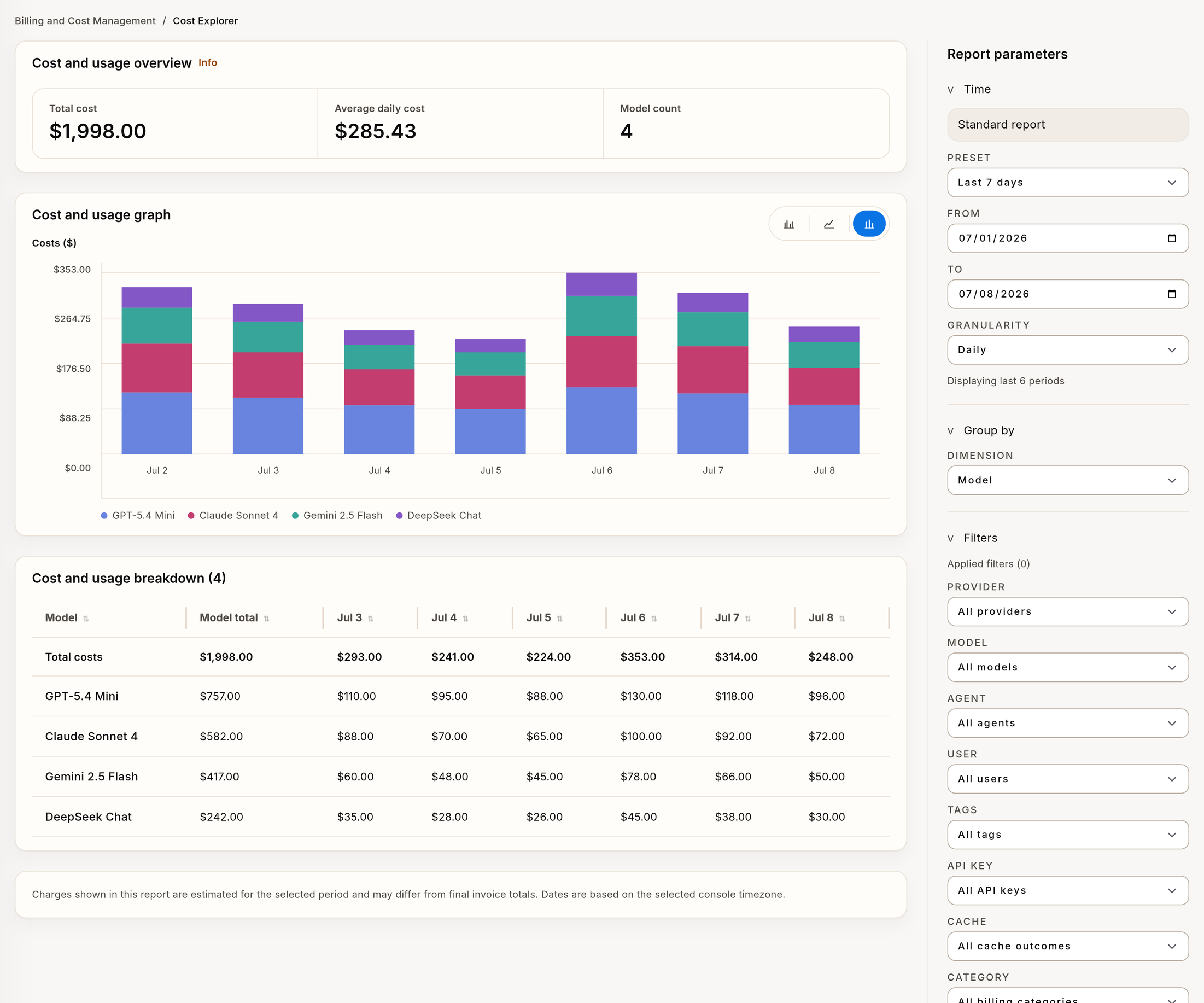Image resolution: width=1204 pixels, height=1003 pixels.
Task: Open the All agents dropdown
Action: [1067, 722]
